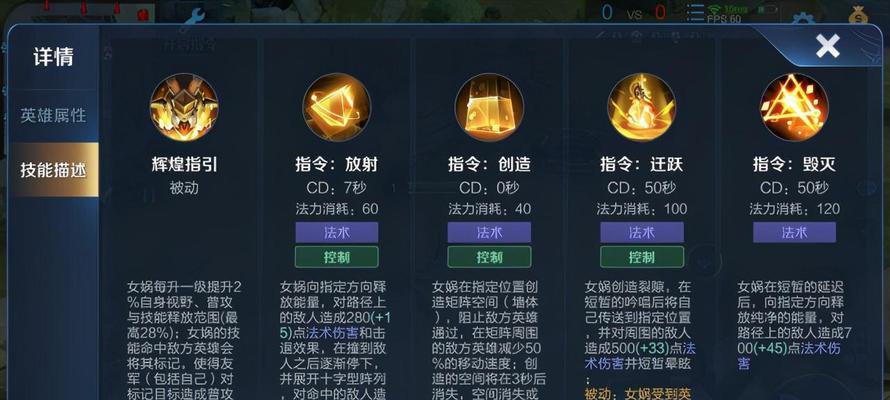890x400 pixels.
Task: Click the 法术 tag under 指令：毁灭
Action: tap(794, 232)
